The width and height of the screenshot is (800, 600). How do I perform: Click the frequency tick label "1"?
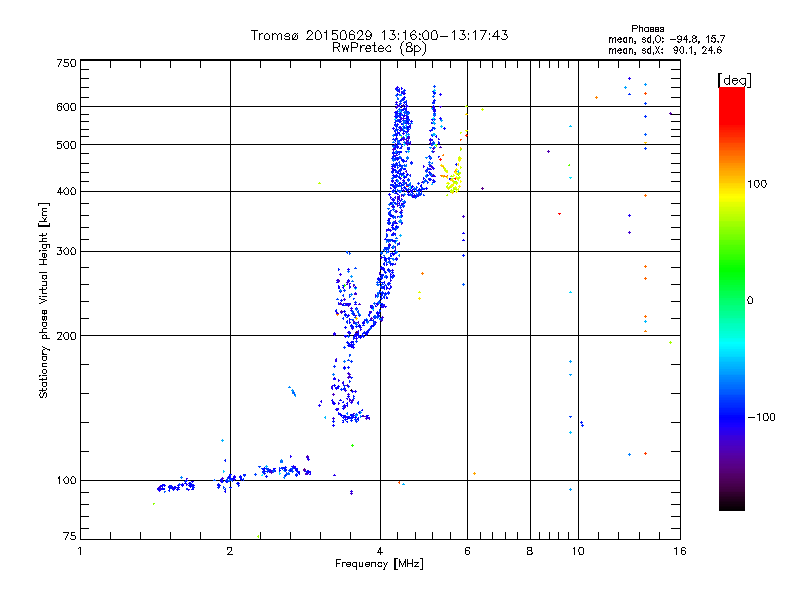[80, 551]
